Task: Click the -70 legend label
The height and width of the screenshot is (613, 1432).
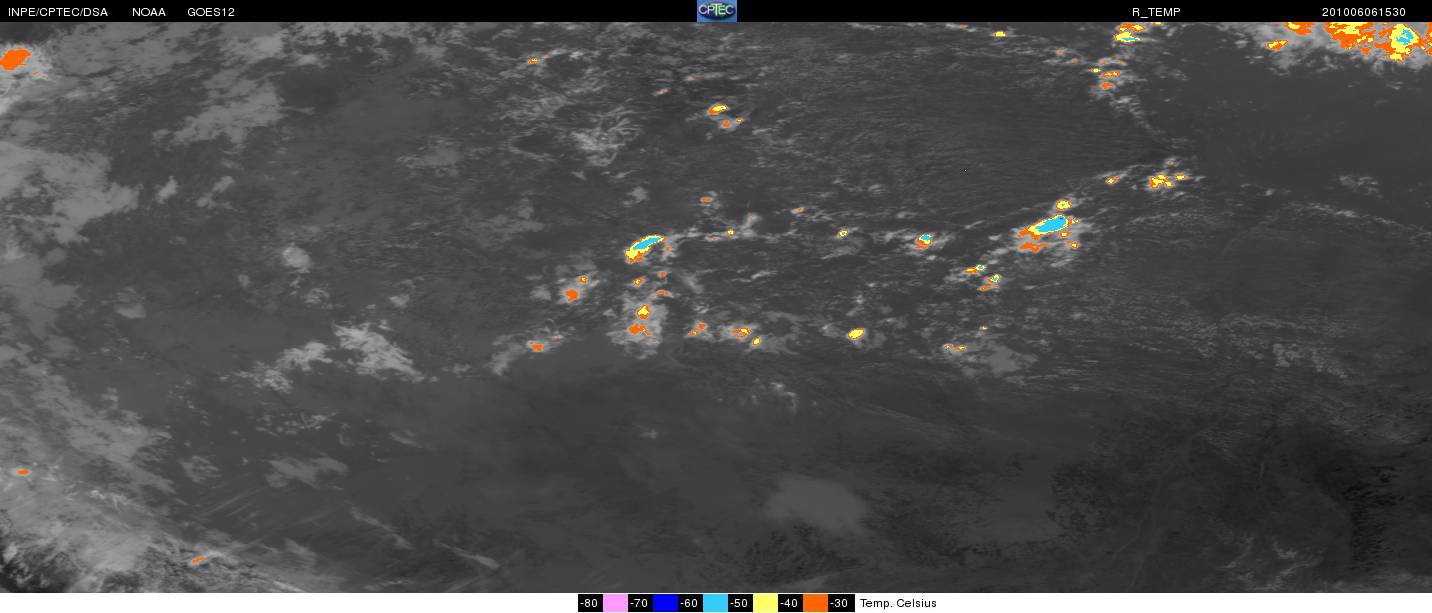Action: [640, 603]
